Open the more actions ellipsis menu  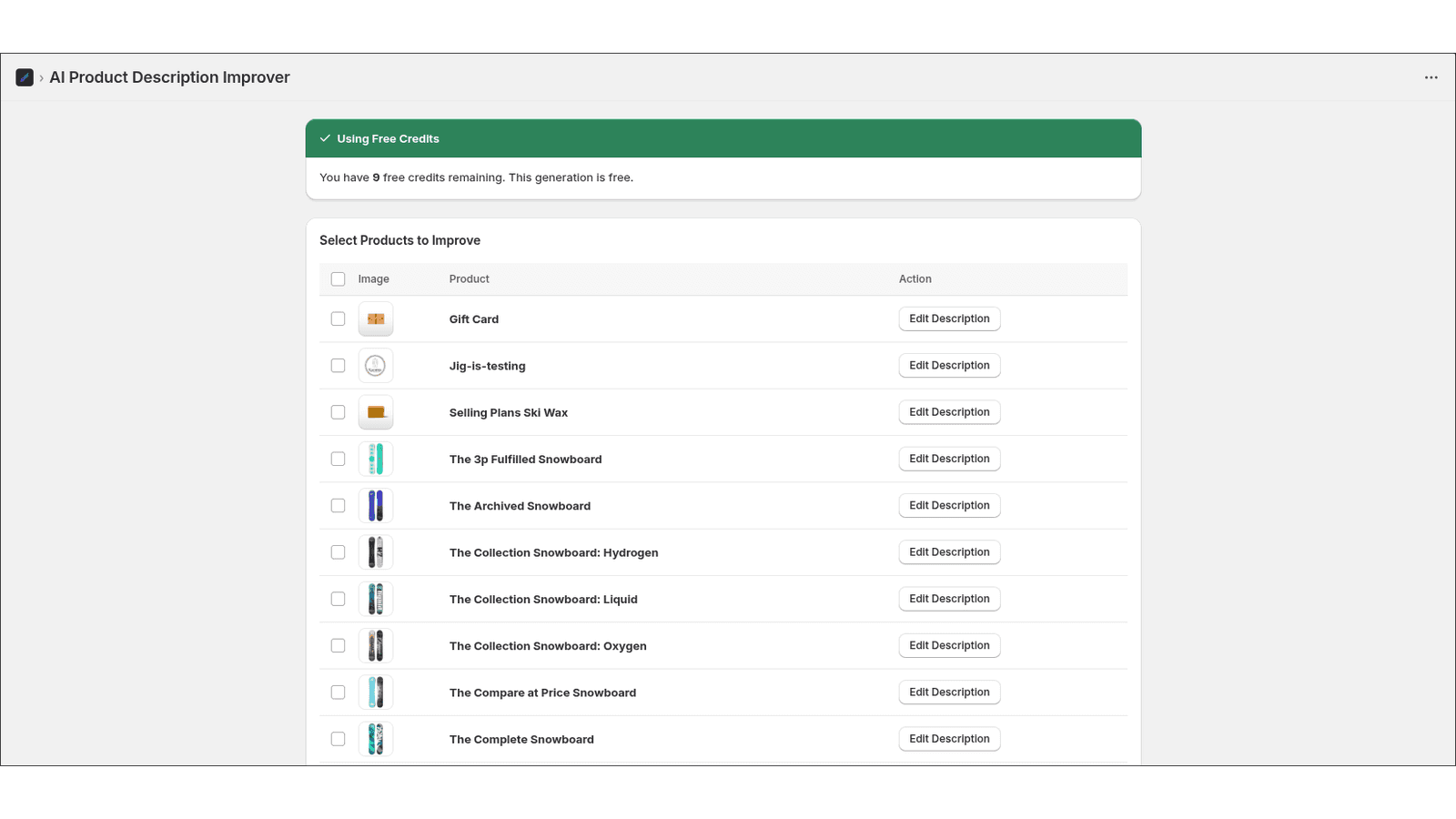click(1431, 77)
